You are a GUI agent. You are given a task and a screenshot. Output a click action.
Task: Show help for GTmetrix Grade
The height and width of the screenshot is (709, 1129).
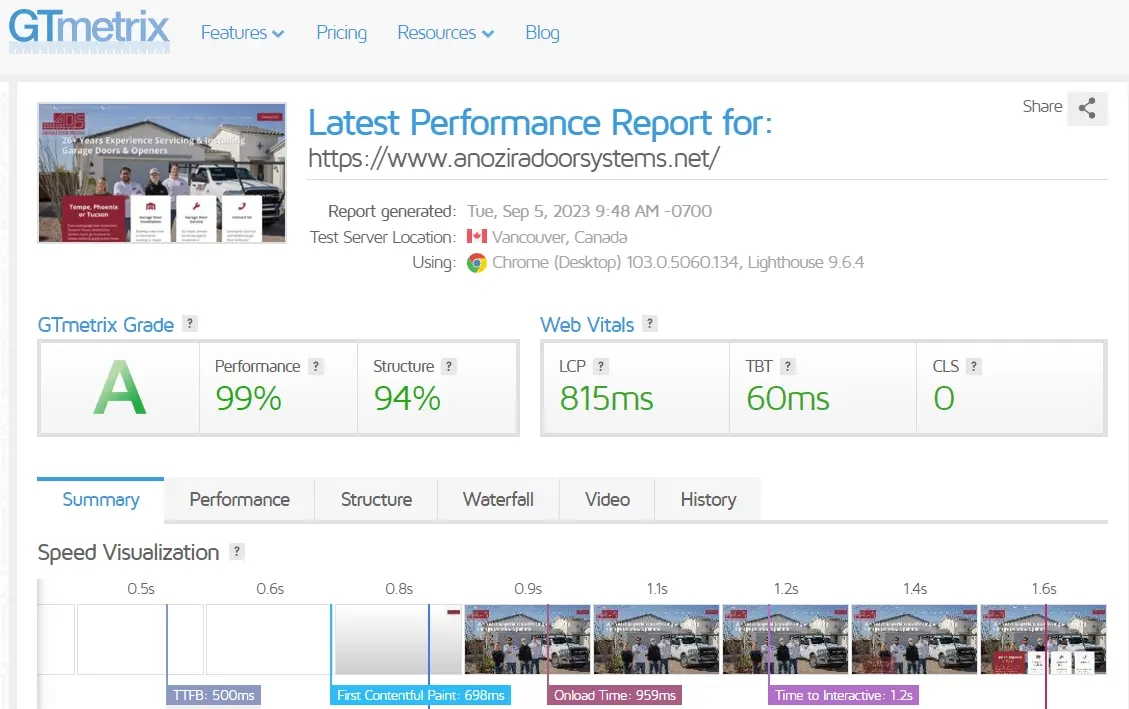click(x=189, y=323)
